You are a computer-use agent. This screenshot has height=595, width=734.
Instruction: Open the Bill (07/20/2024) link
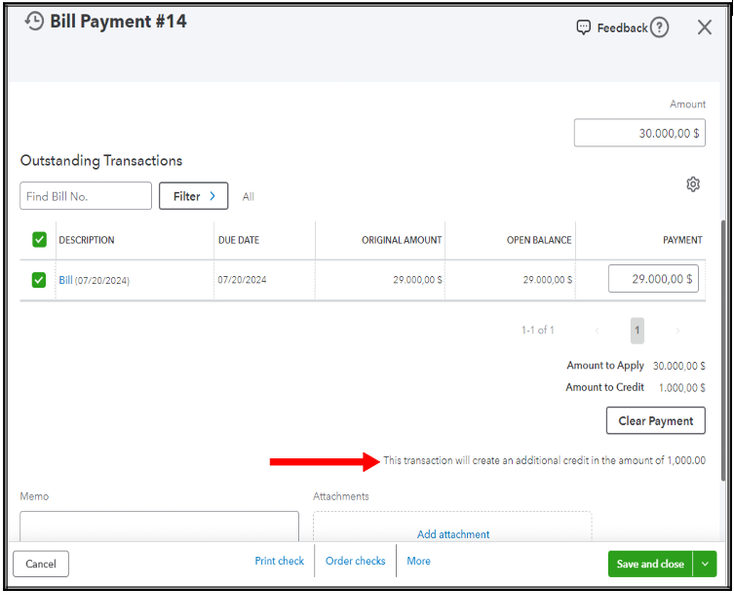(66, 280)
